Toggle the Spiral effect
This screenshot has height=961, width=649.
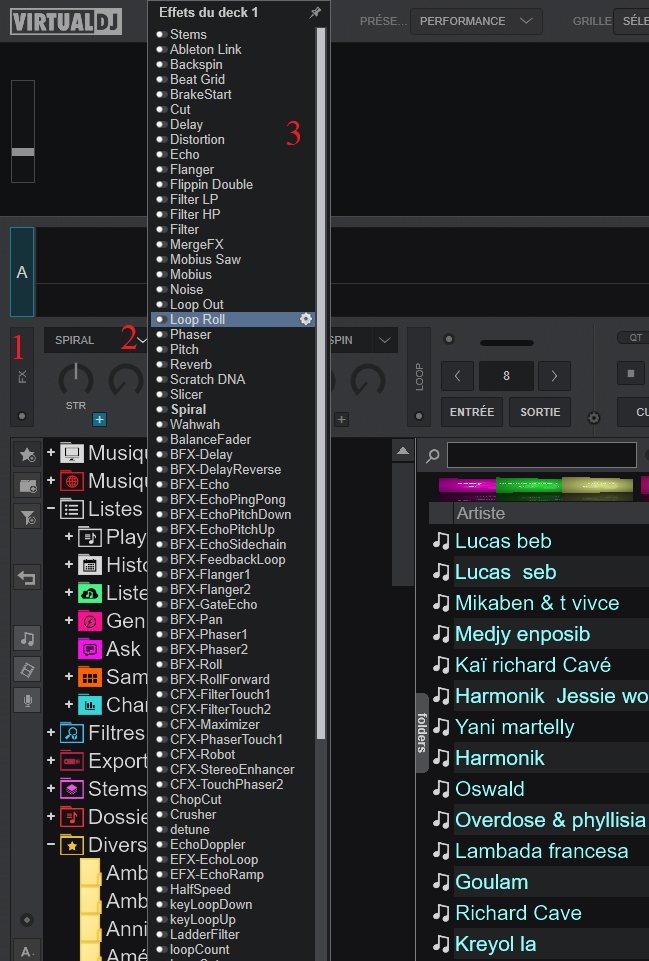pos(161,409)
